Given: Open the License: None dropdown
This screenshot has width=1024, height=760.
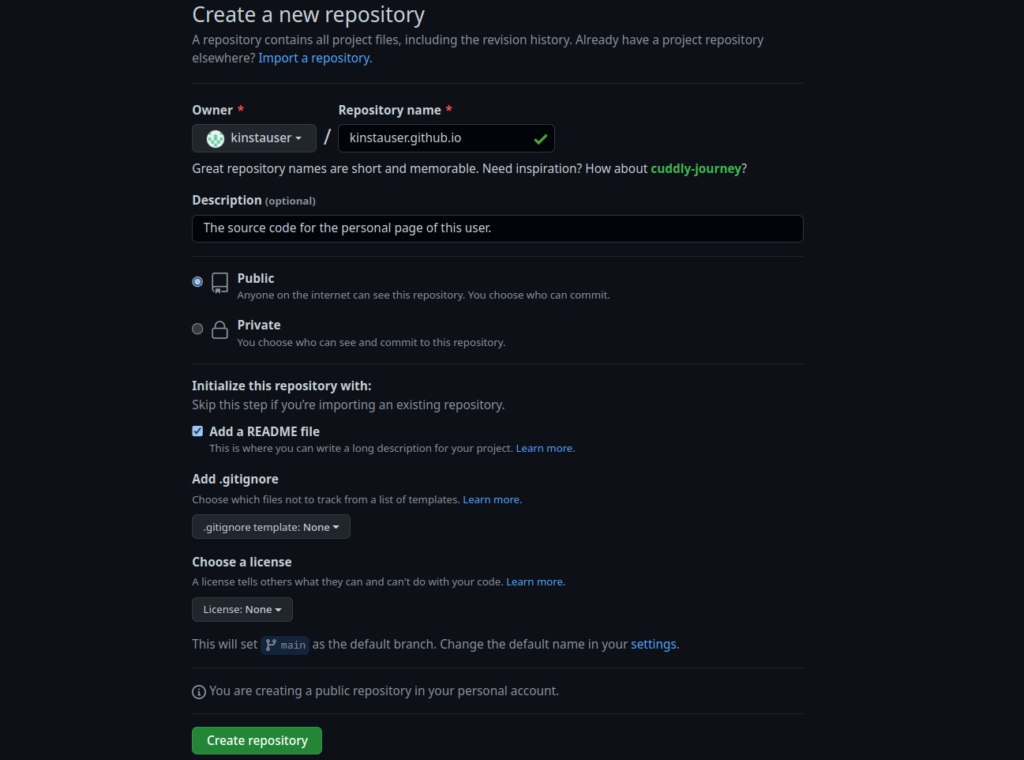Looking at the screenshot, I should (242, 609).
